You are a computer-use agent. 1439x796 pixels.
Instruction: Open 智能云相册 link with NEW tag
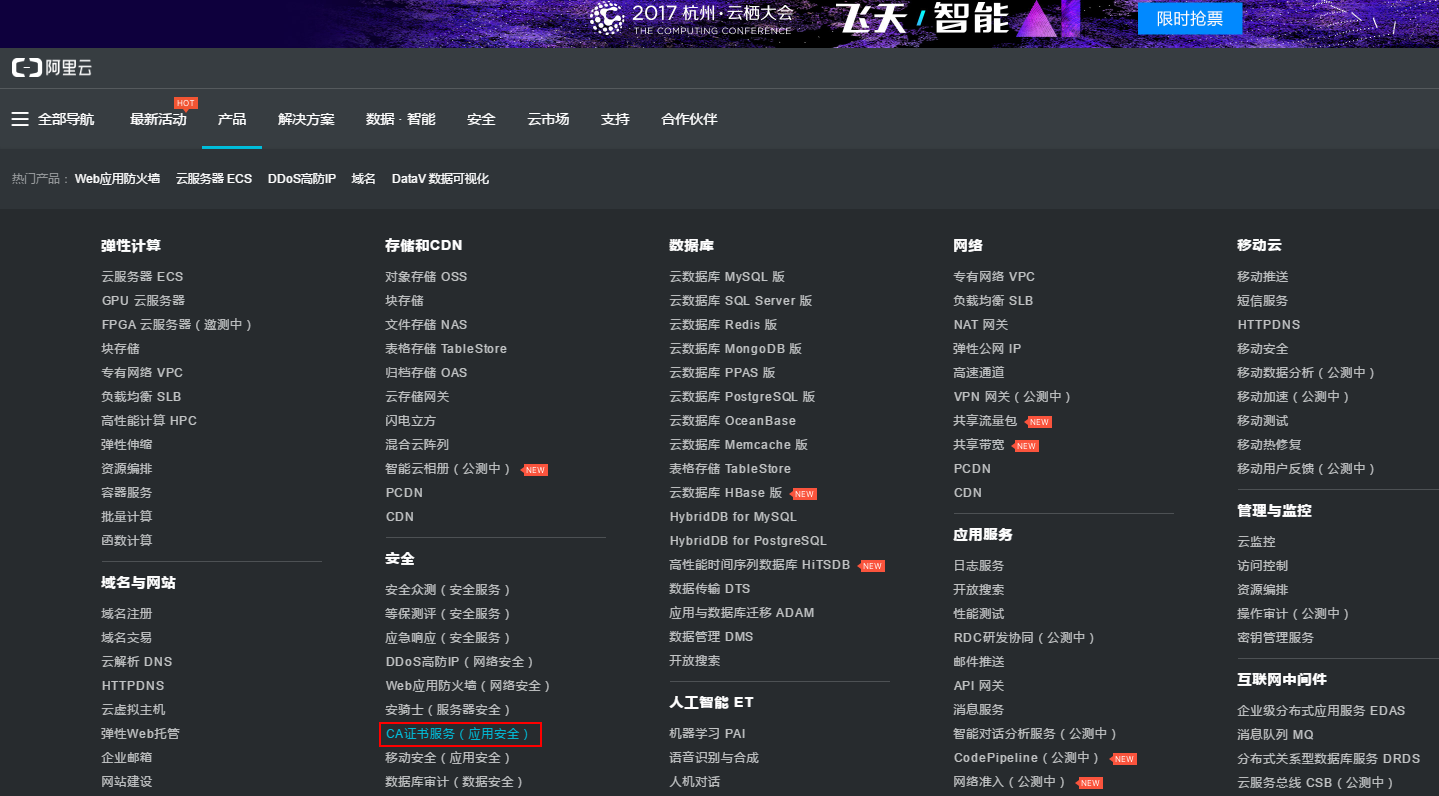[x=448, y=469]
